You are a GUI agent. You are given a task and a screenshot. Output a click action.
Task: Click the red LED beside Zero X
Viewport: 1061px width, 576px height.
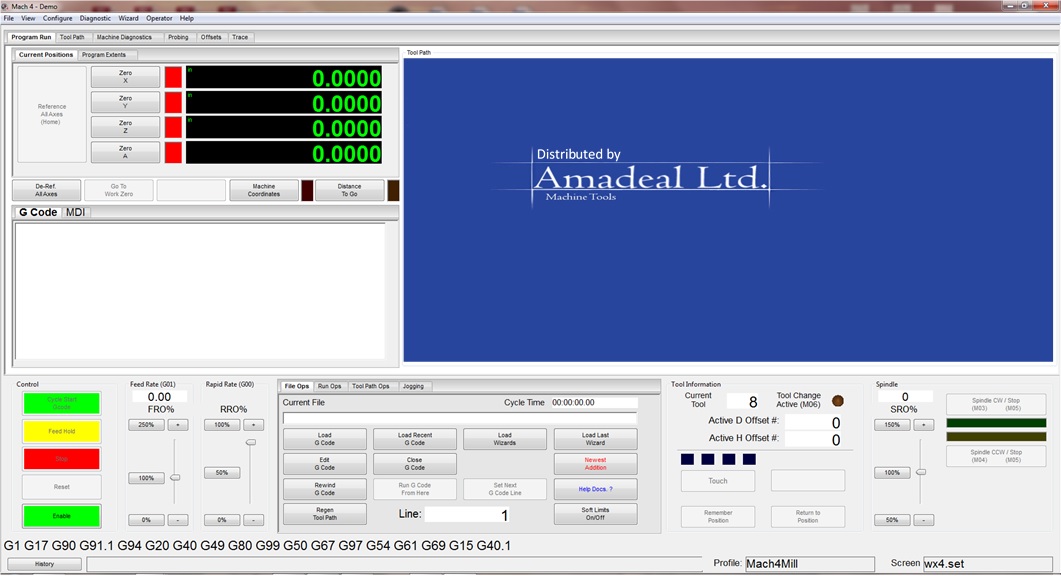coord(173,77)
